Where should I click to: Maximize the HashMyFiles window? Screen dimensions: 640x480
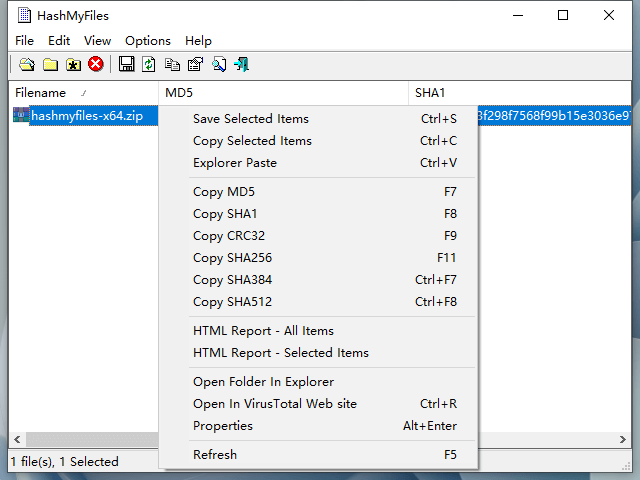(563, 16)
